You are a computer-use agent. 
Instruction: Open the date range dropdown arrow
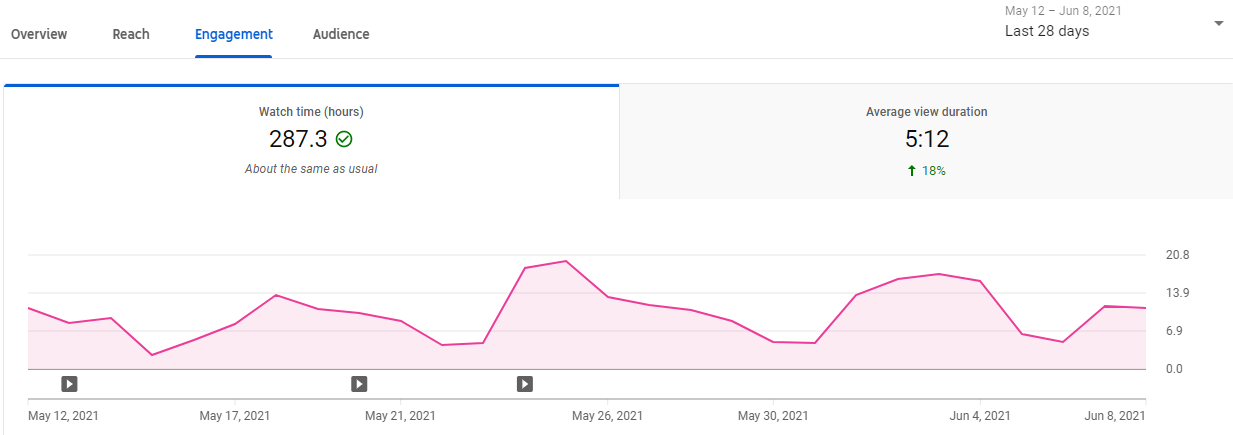pos(1218,23)
